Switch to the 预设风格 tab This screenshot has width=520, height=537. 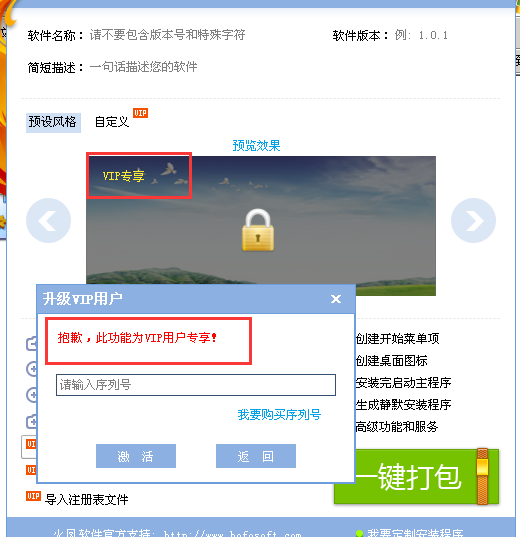coord(53,122)
